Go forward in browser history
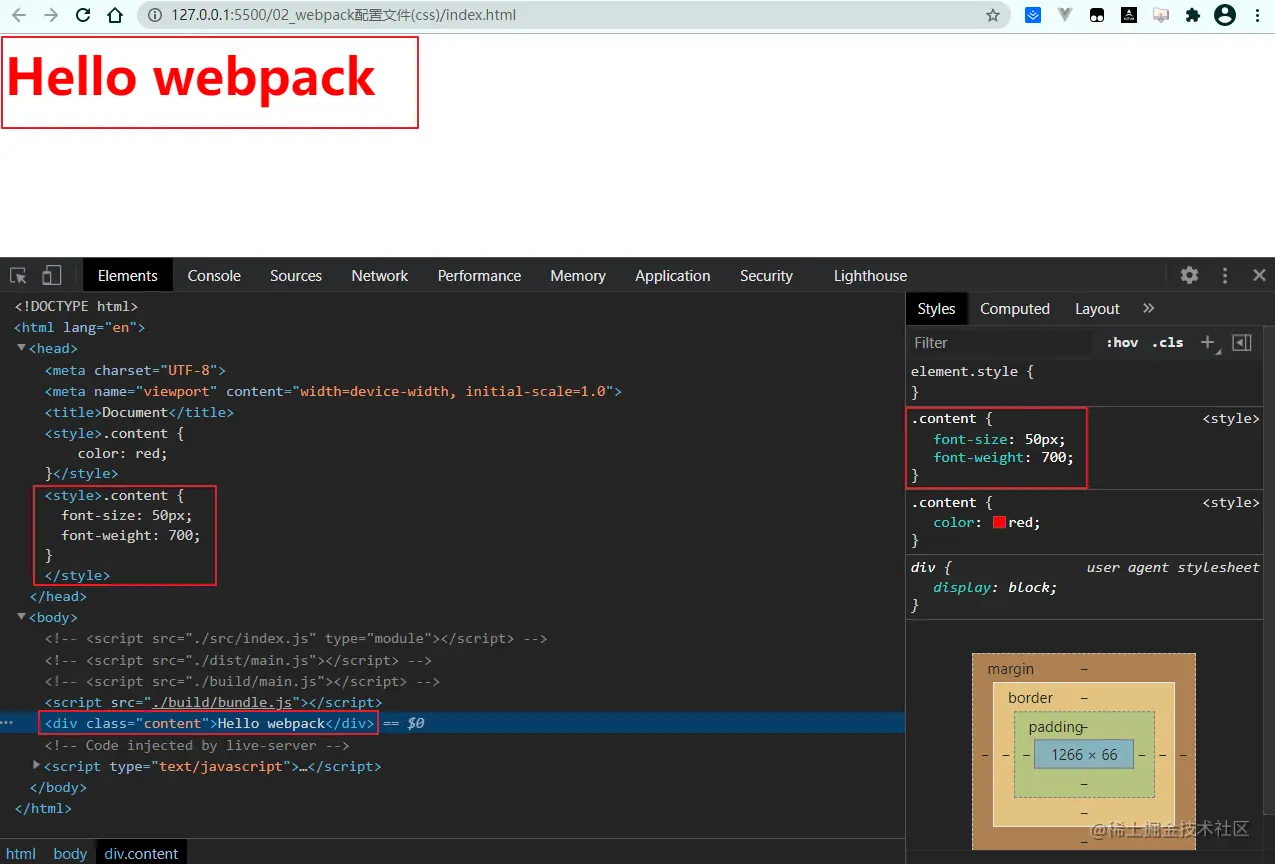1275x864 pixels. point(51,15)
